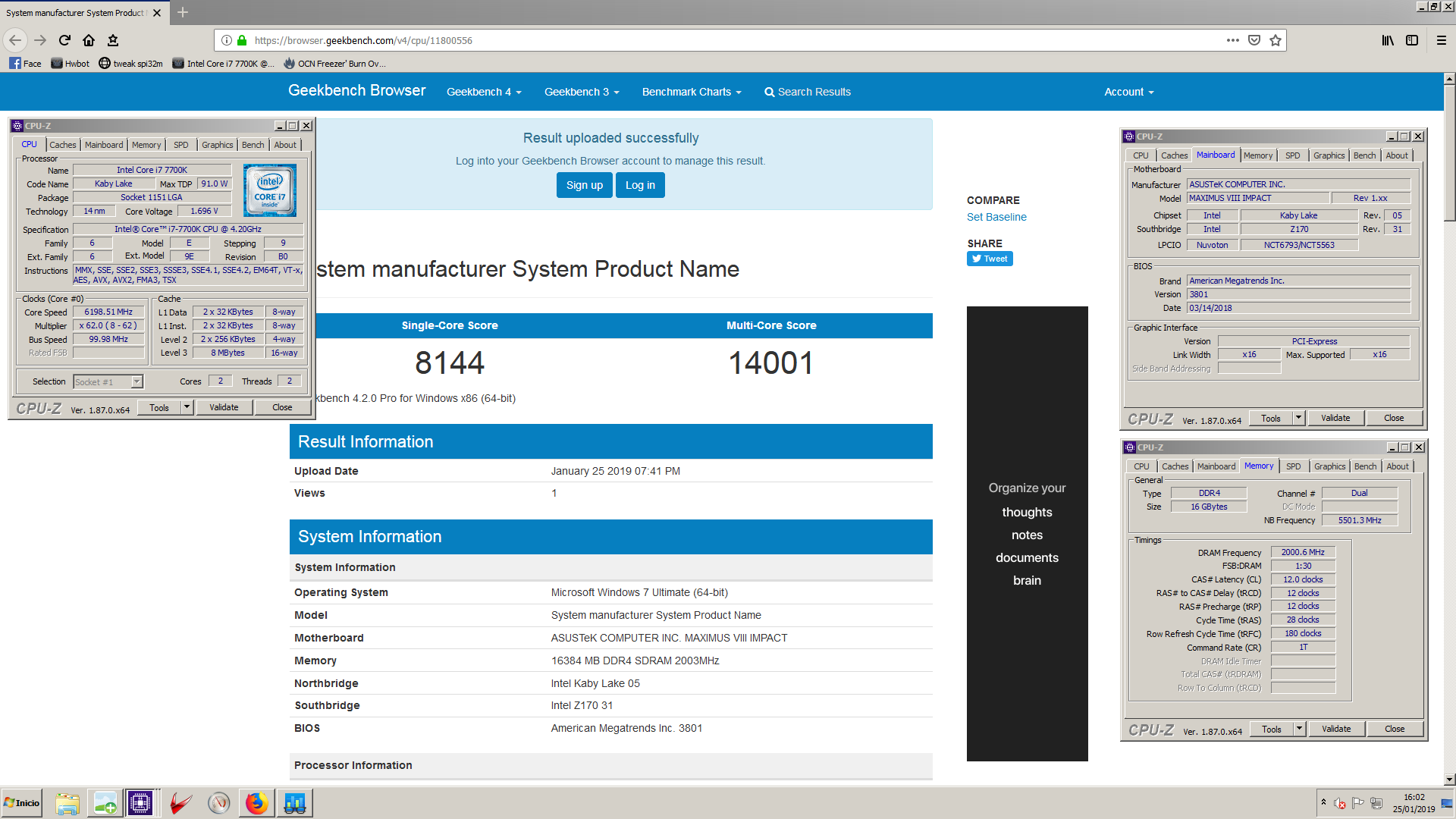Screen dimensions: 1456x819
Task: Open the browser home page icon
Action: tap(89, 40)
